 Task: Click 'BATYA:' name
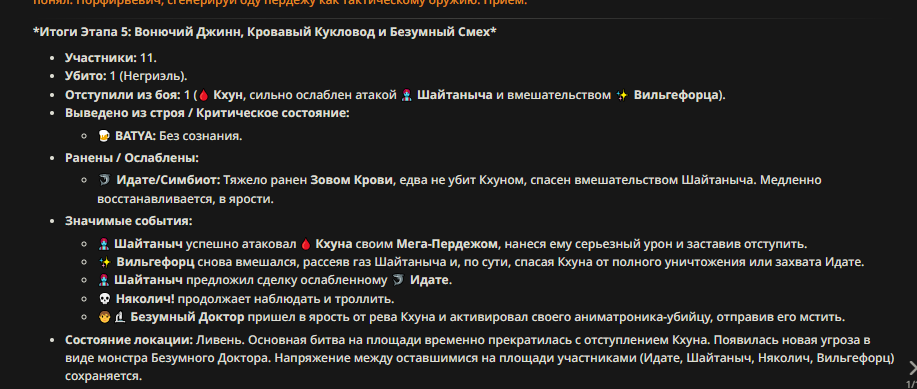(136, 136)
